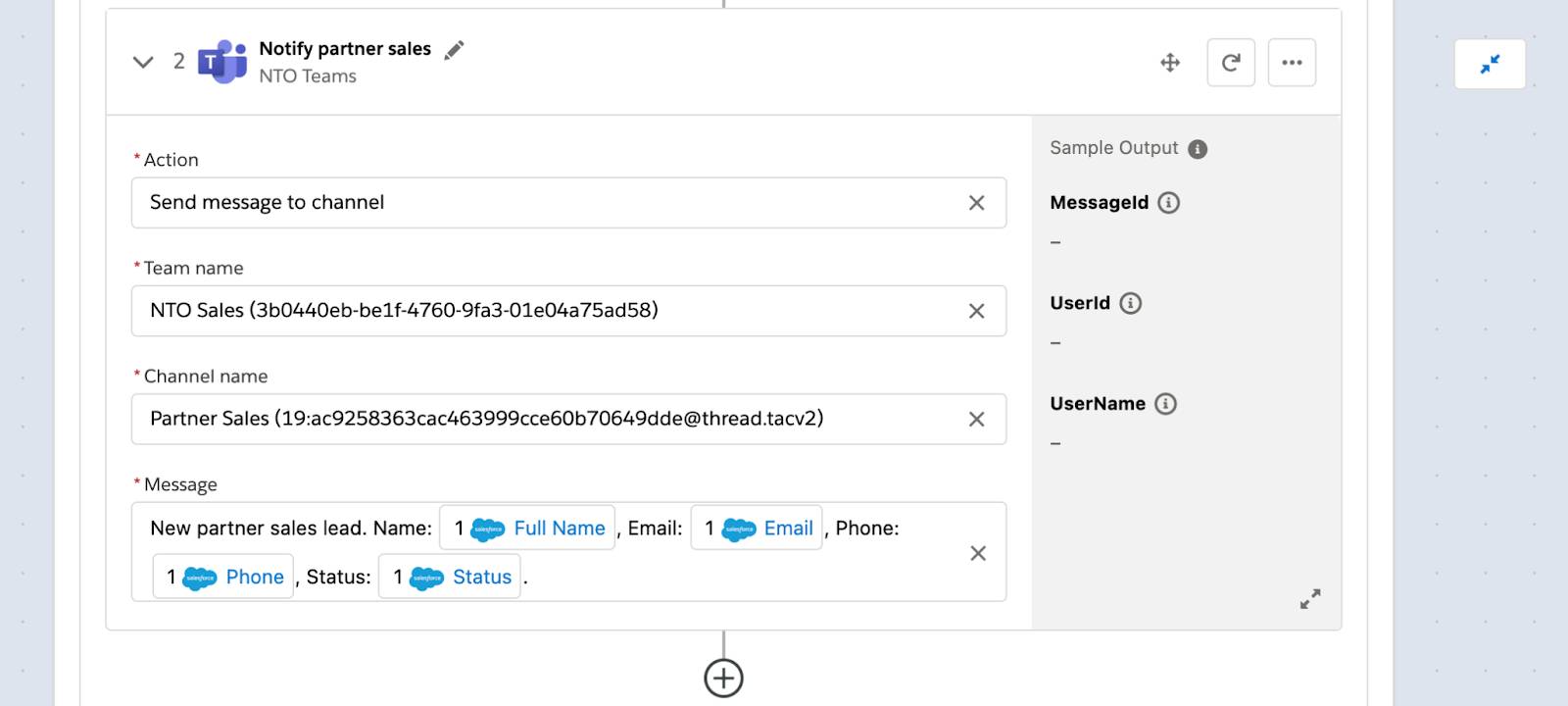Select the Status data pill
1568x706 pixels.
pos(450,577)
